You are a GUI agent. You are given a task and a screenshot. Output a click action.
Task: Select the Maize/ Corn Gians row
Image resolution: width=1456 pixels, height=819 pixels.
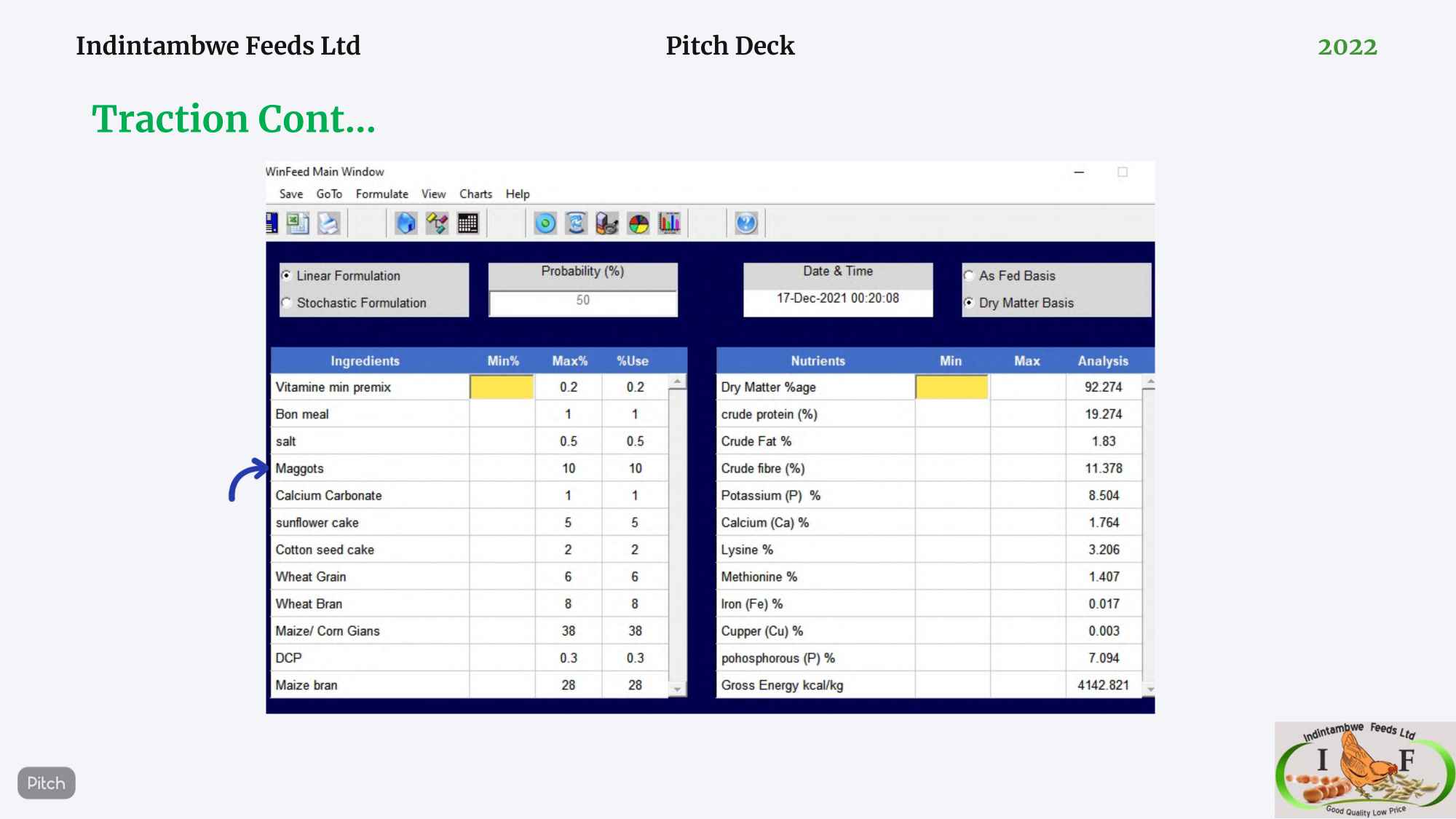click(470, 631)
